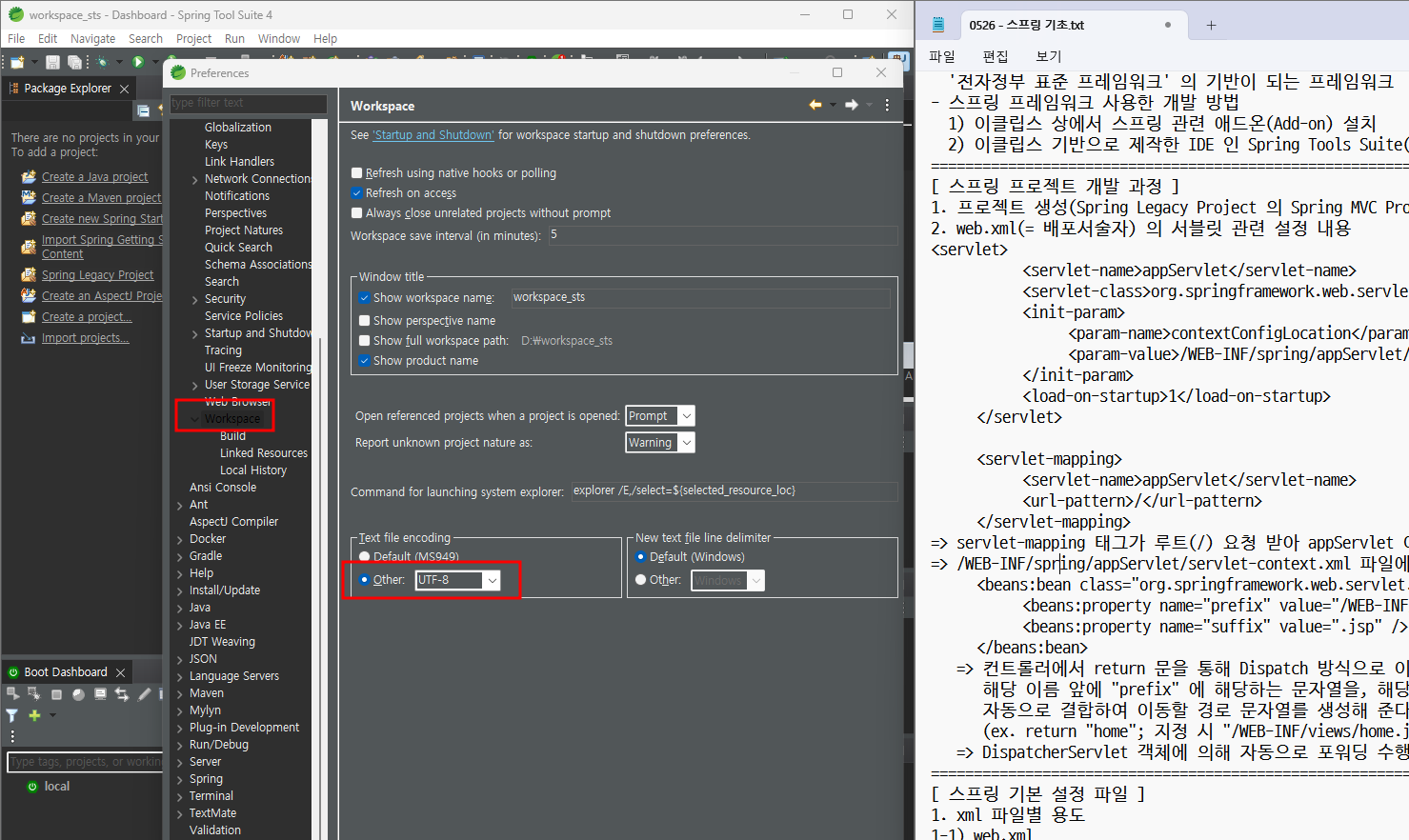This screenshot has height=840, width=1409.
Task: Select Default (MS949) text encoding radio
Action: click(365, 557)
